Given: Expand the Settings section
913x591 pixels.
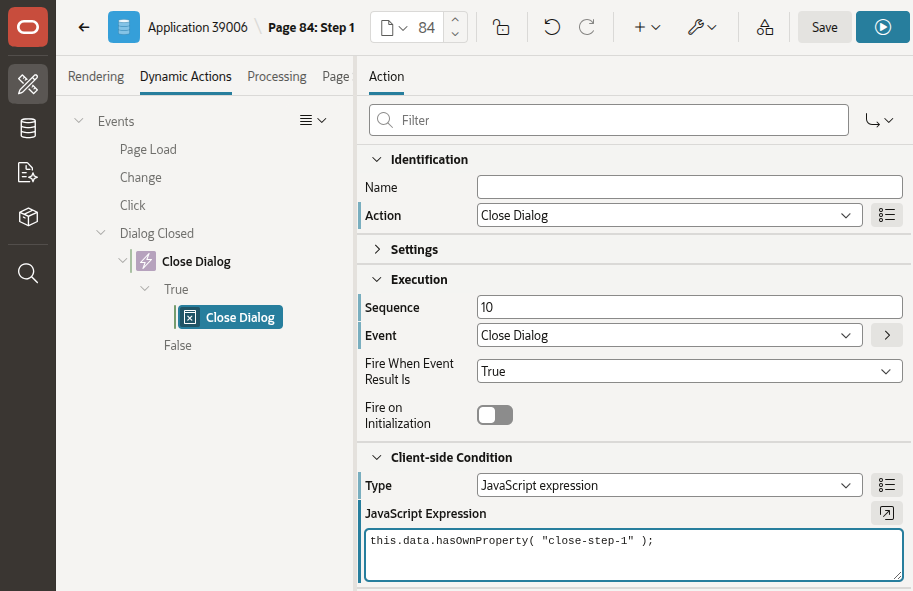Looking at the screenshot, I should [x=377, y=249].
